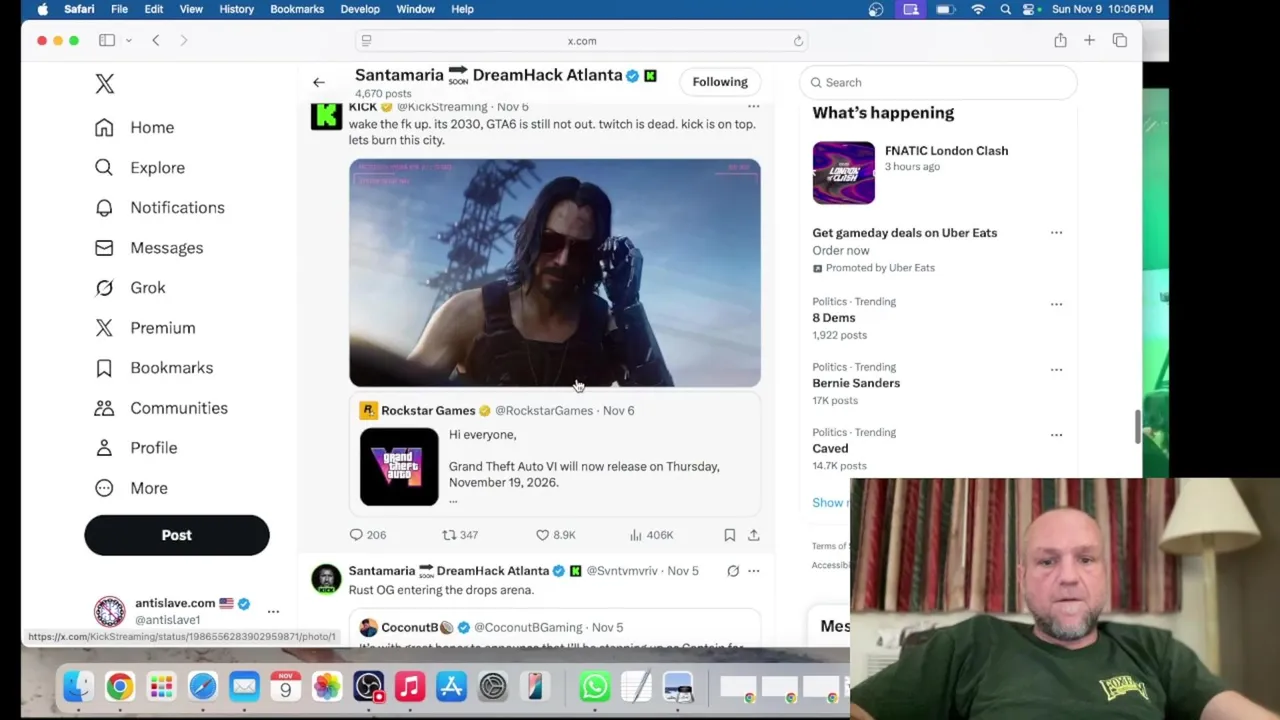Repost the KICK post with 347 reposts
Image resolution: width=1280 pixels, height=720 pixels.
(460, 535)
